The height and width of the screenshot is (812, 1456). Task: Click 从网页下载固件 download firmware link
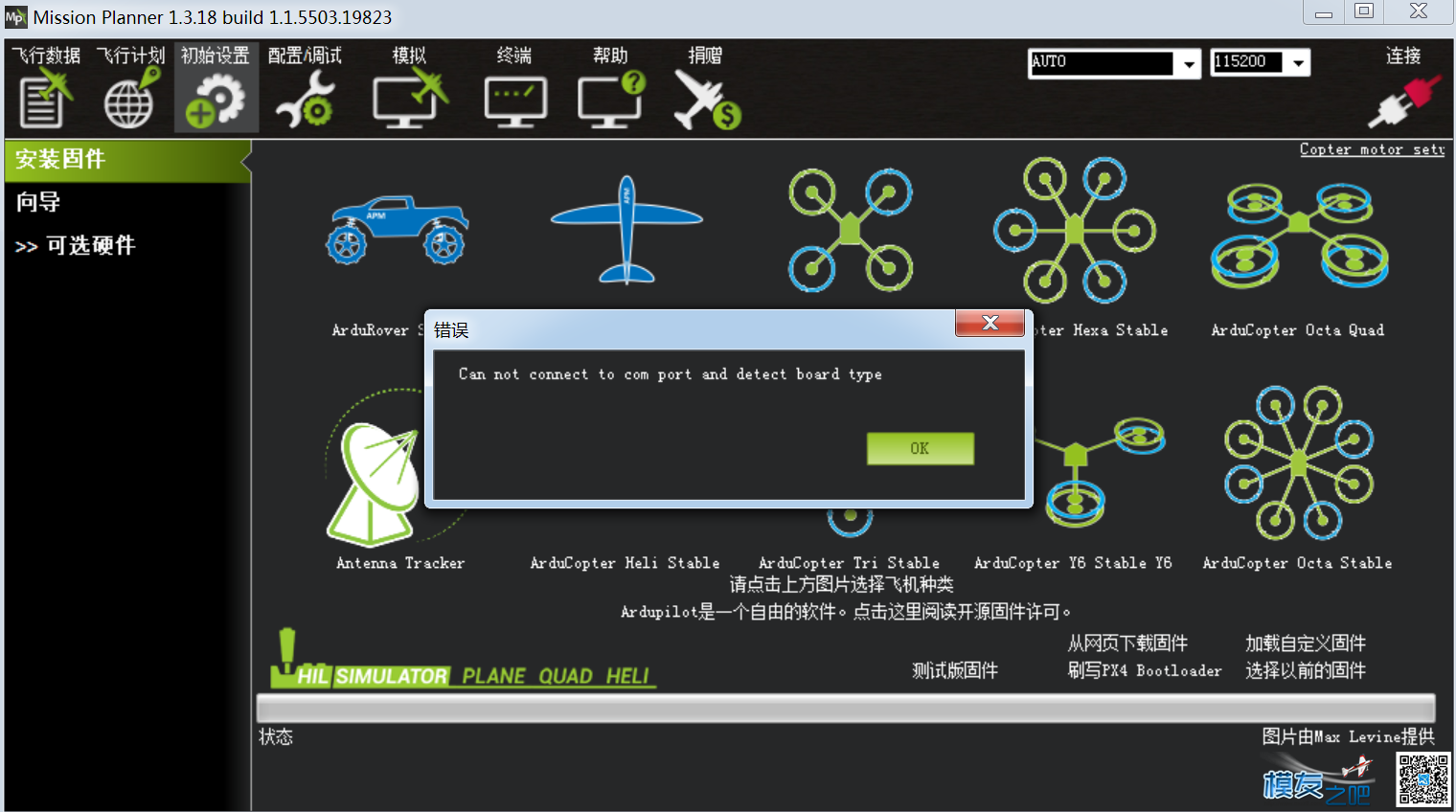(x=1127, y=643)
